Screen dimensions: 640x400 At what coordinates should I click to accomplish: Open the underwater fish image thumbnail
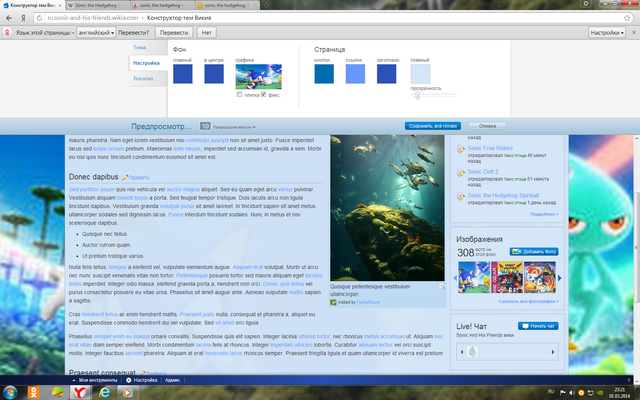(x=387, y=208)
